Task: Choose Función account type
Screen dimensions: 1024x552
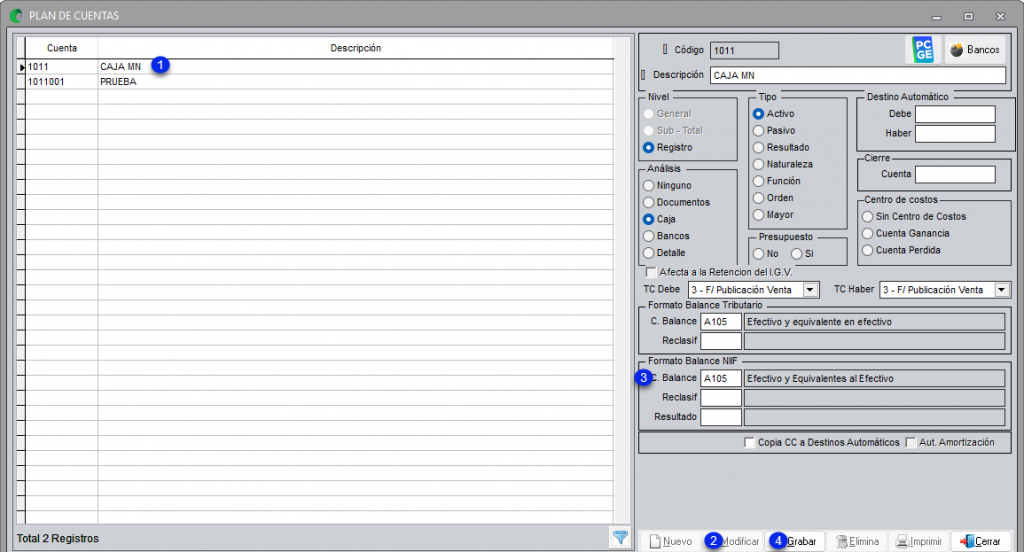Action: pos(758,181)
